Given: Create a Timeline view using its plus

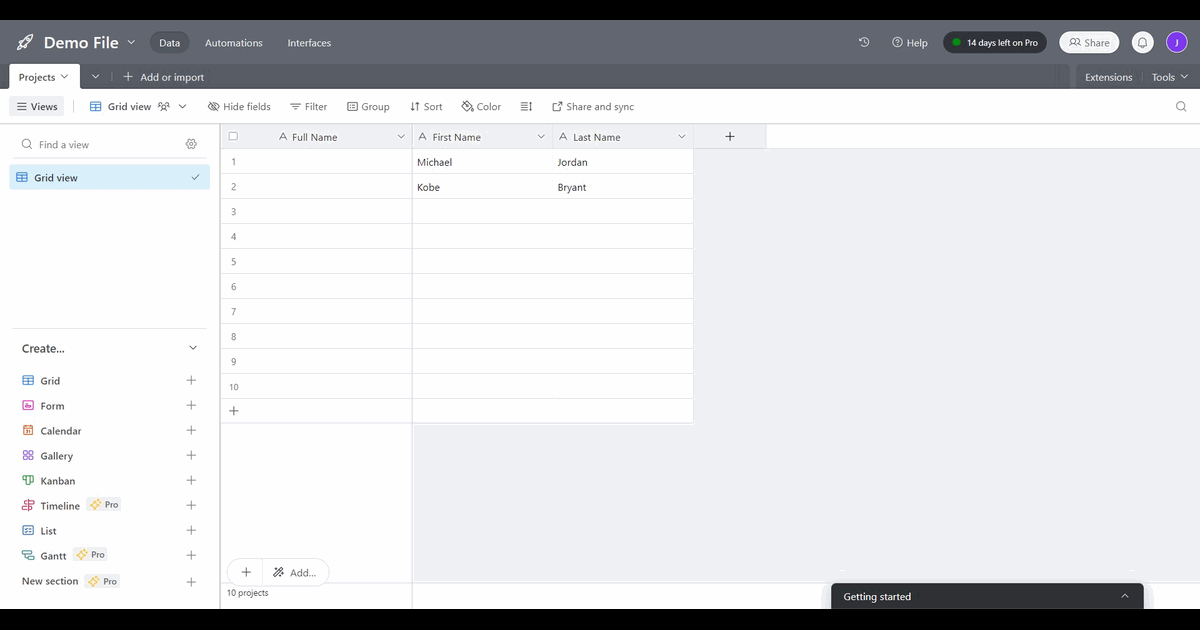Looking at the screenshot, I should (x=191, y=506).
